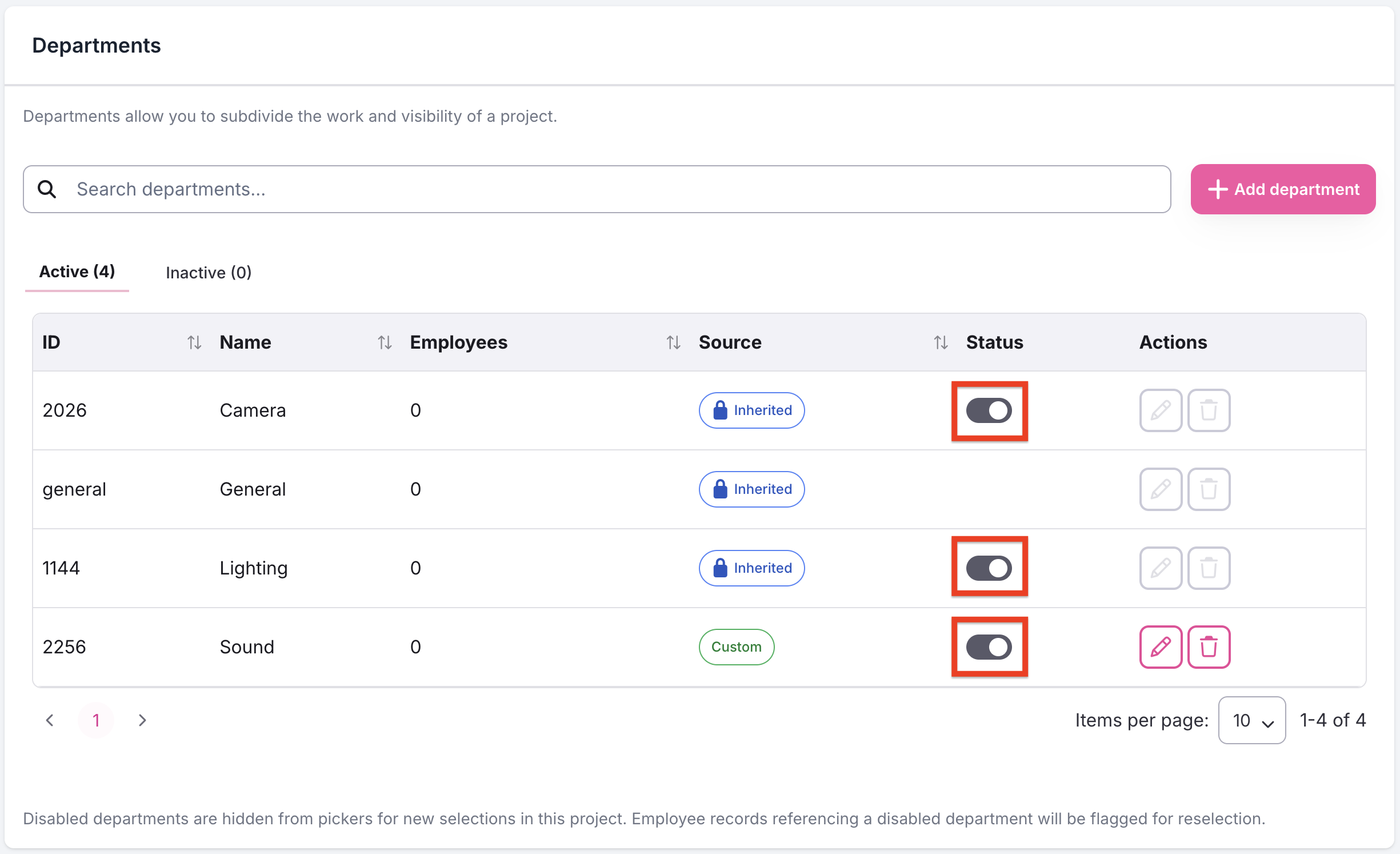Click the search magnifier icon
Viewport: 1400px width, 854px height.
(47, 189)
